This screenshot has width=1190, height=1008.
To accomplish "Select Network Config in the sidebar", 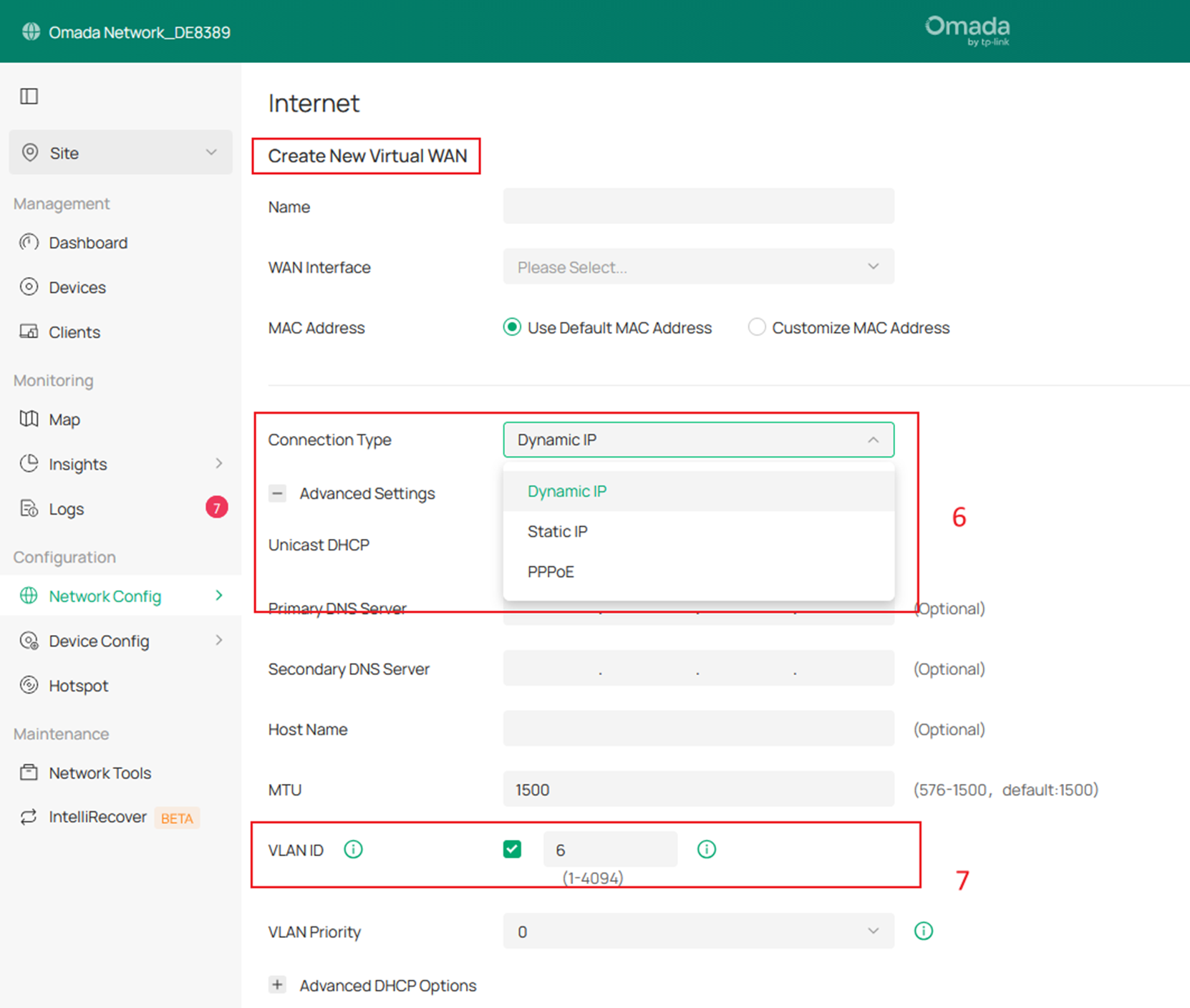I will tap(105, 596).
